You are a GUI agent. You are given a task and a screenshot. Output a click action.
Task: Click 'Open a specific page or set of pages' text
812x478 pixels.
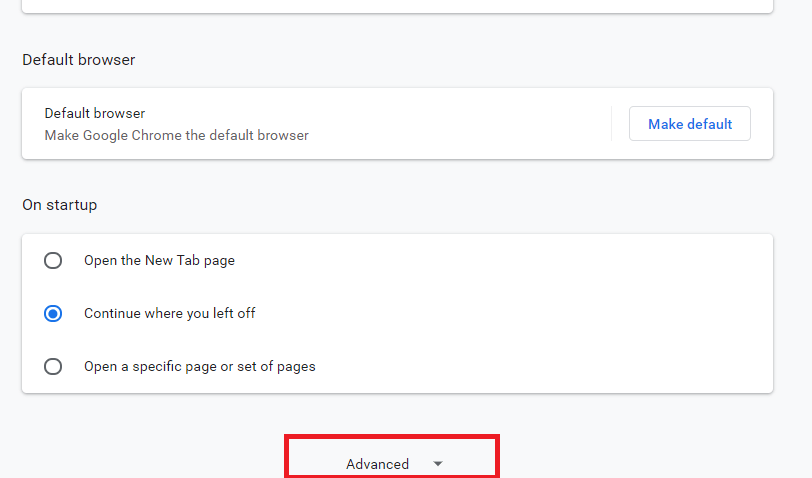pyautogui.click(x=199, y=366)
